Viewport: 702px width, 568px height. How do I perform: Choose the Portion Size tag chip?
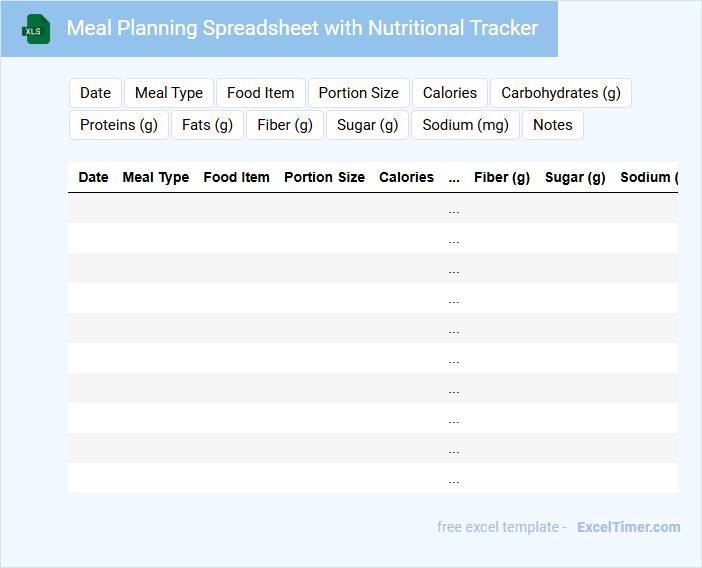tap(358, 93)
